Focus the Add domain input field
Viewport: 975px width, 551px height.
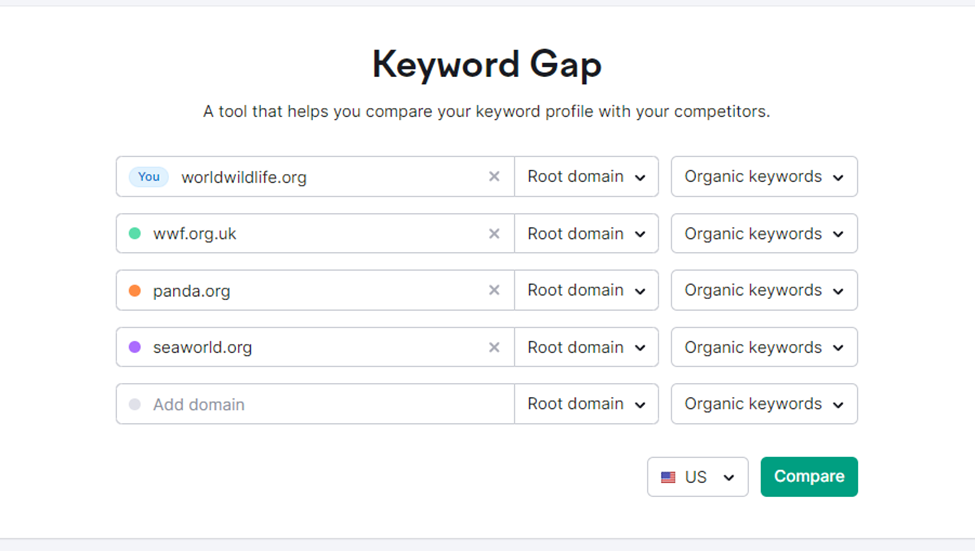tap(320, 404)
